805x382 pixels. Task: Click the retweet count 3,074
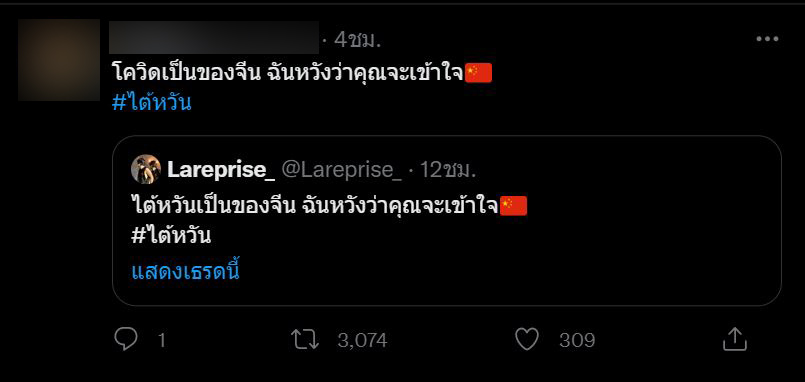tap(362, 340)
